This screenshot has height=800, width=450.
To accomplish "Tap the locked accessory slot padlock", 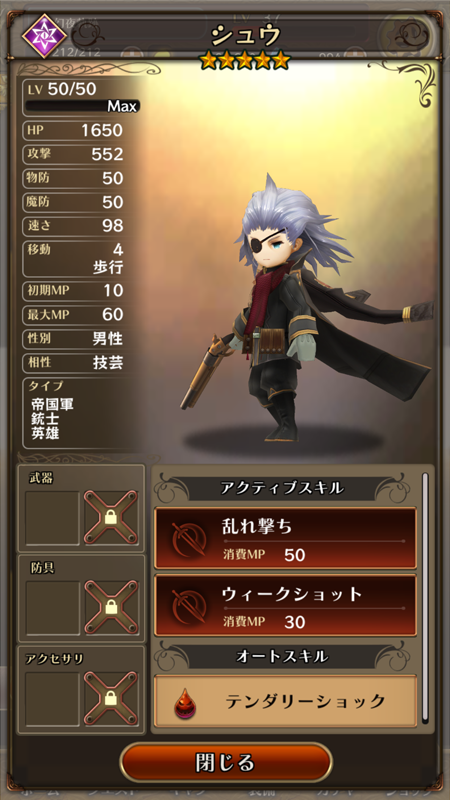I will coord(111,698).
